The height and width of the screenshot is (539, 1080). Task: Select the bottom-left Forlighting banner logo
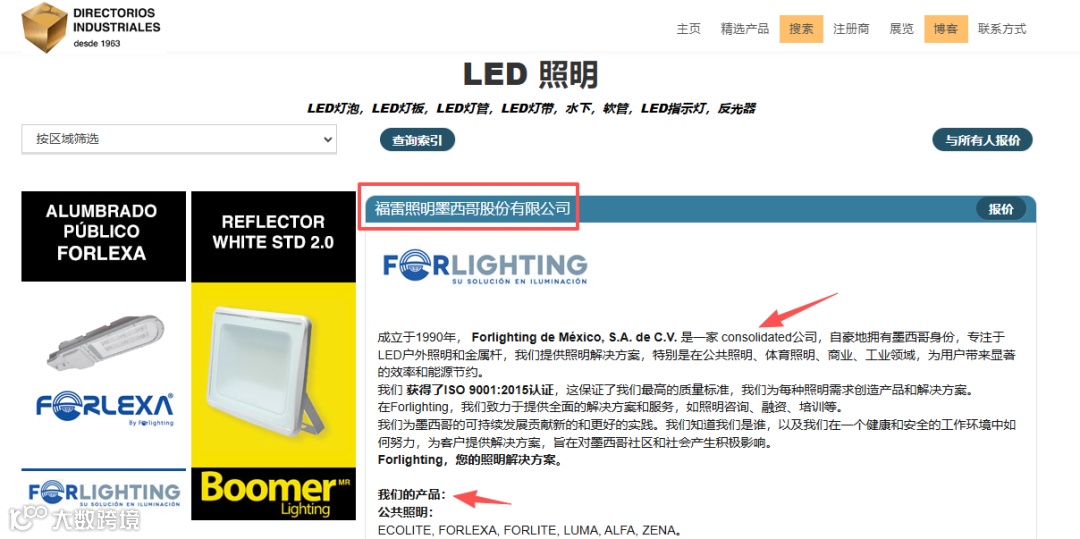(x=104, y=494)
